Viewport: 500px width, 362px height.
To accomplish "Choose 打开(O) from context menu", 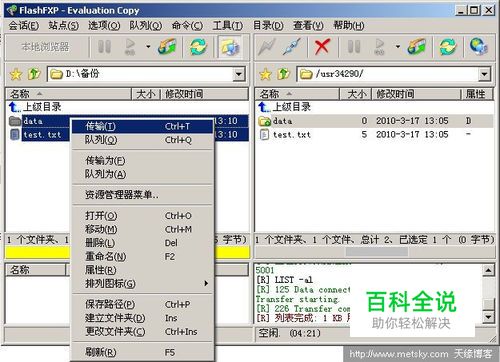I will point(143,216).
